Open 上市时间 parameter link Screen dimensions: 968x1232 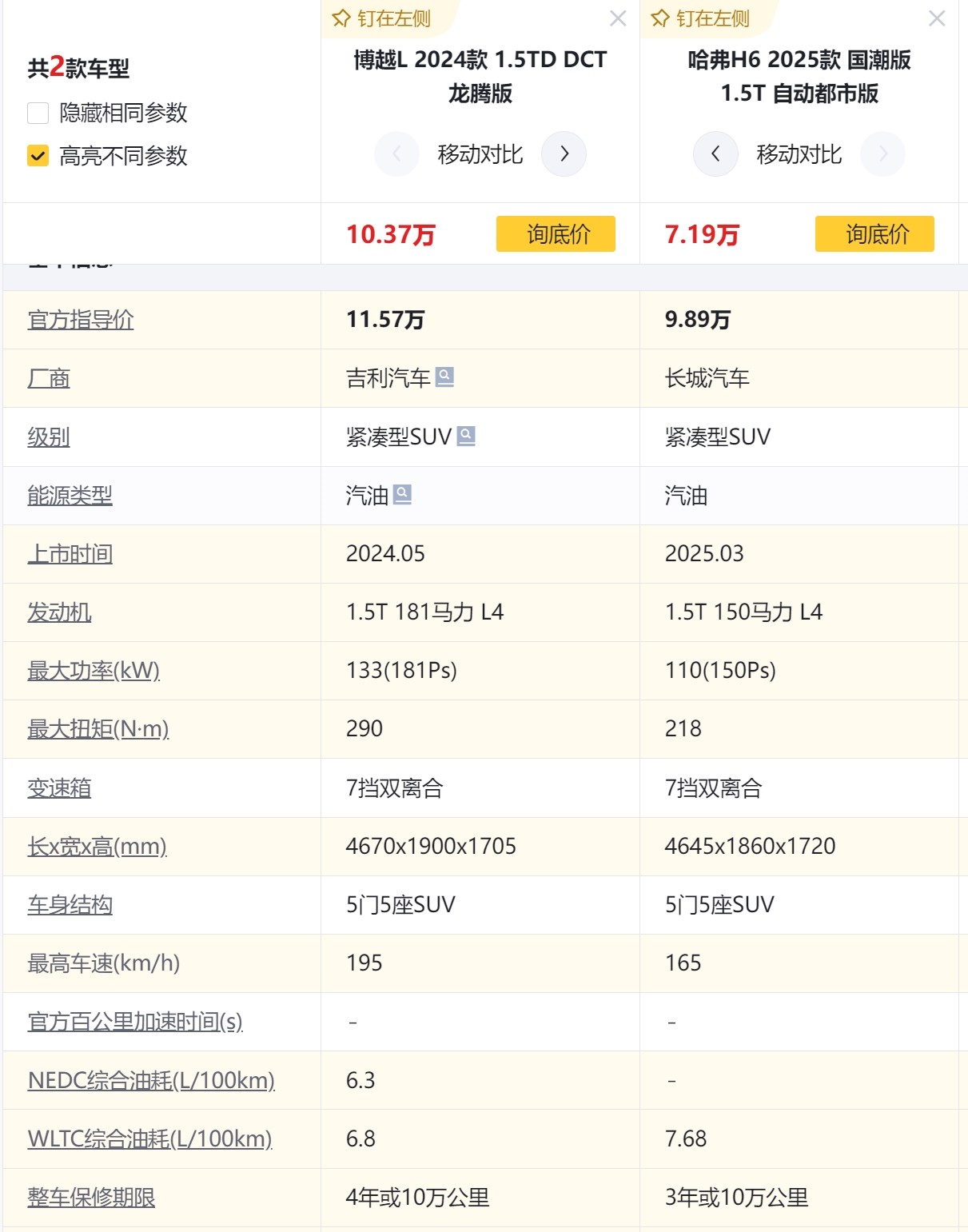coord(70,554)
